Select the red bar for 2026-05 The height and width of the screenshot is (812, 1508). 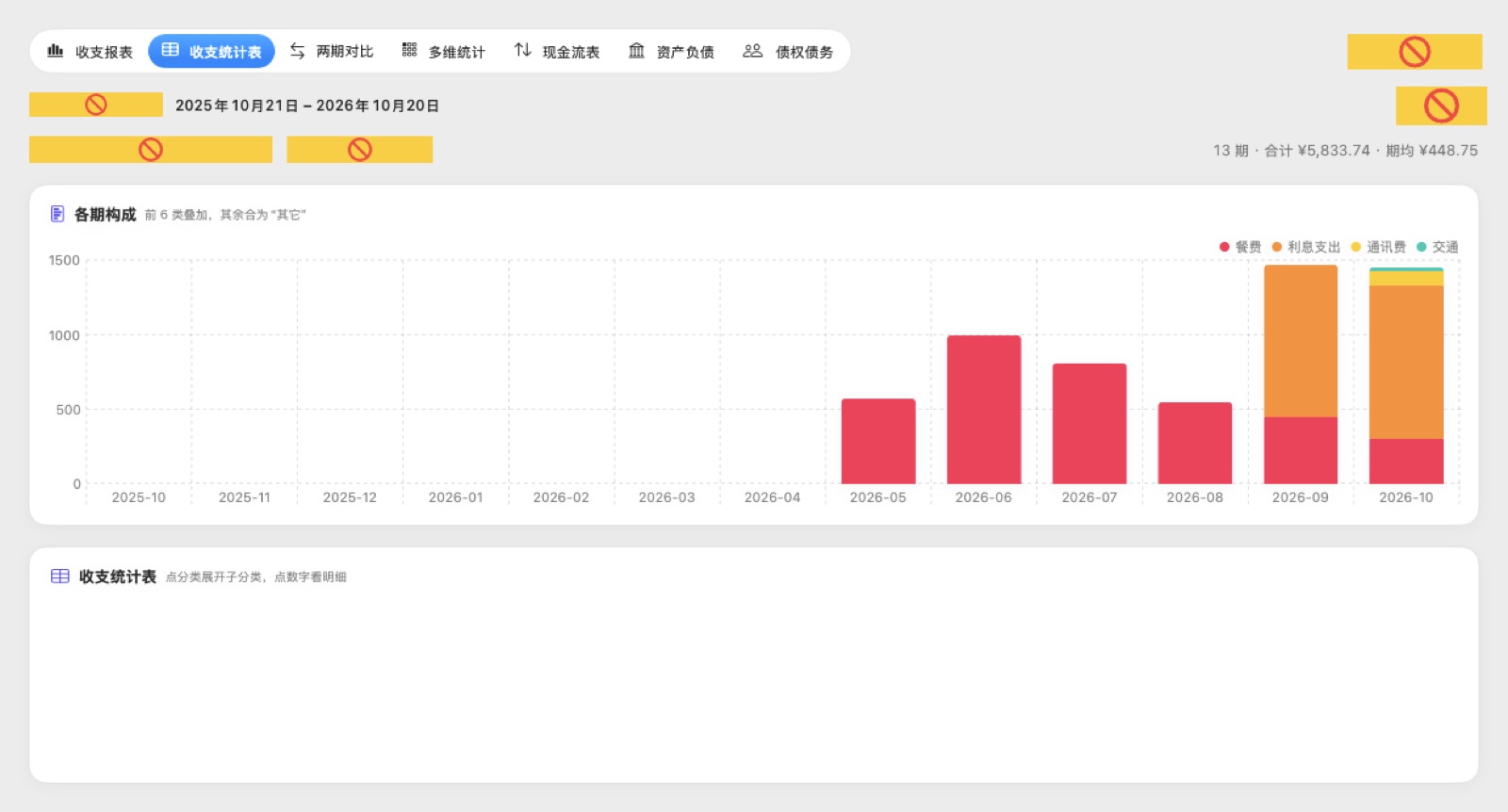[x=878, y=441]
